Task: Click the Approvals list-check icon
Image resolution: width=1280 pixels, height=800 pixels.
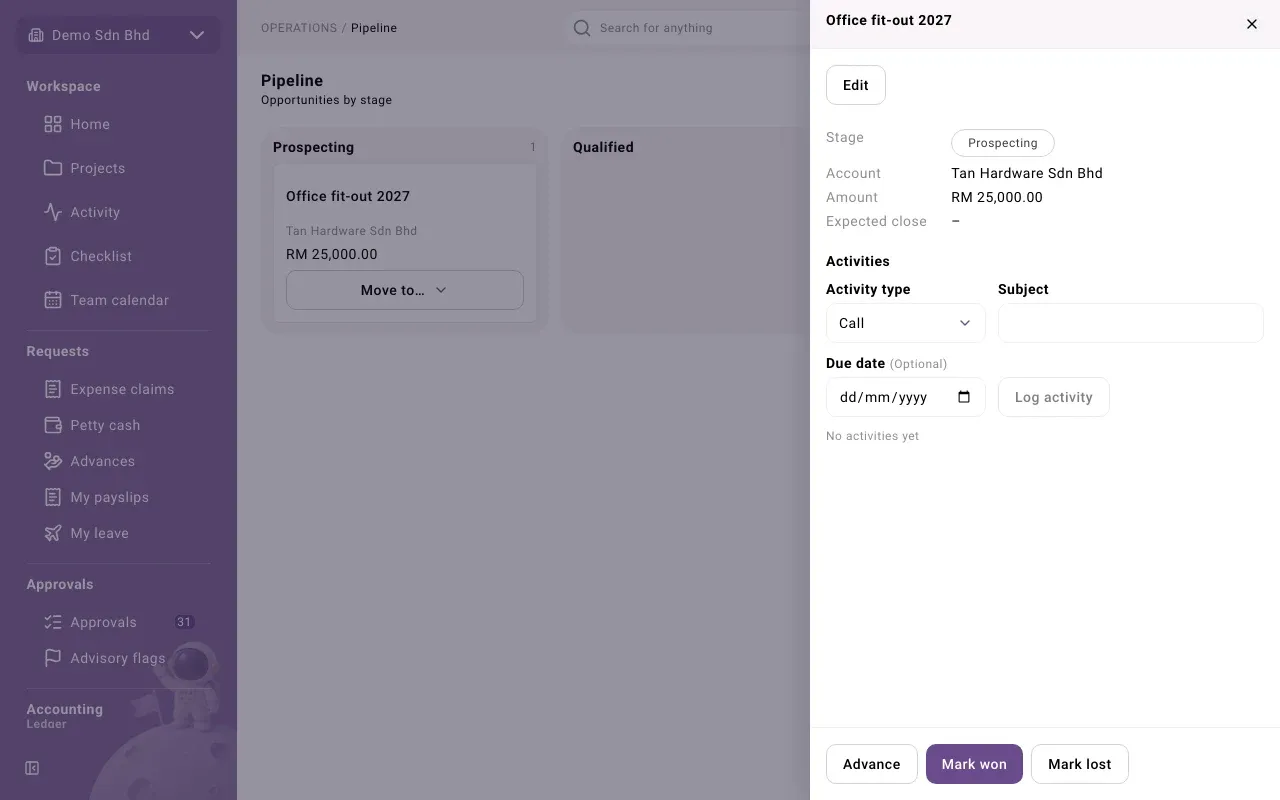Action: coord(53,622)
